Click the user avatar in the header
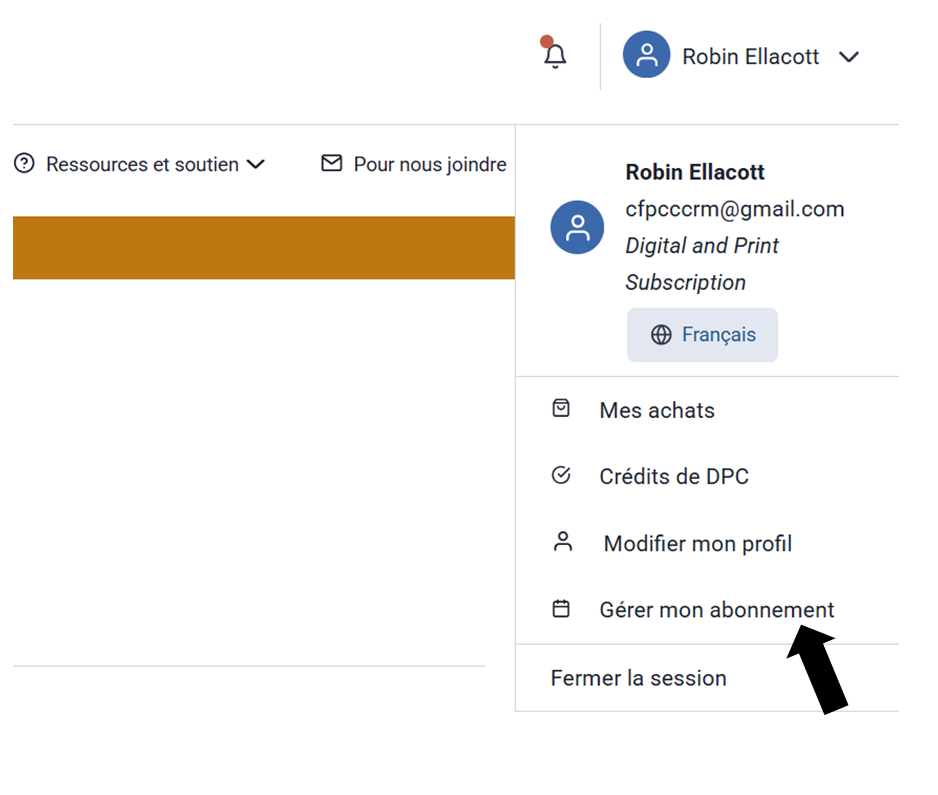 click(646, 55)
